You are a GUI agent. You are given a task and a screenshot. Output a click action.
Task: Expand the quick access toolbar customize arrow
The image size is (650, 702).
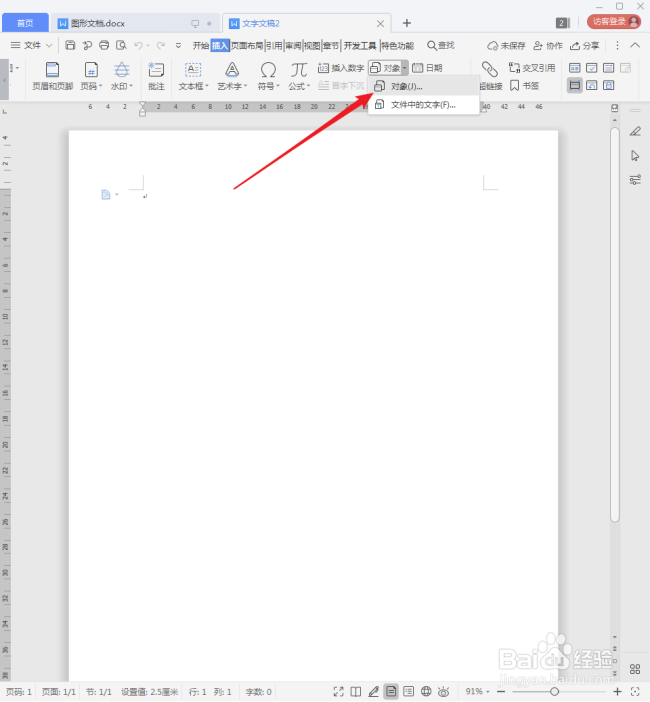click(x=178, y=45)
